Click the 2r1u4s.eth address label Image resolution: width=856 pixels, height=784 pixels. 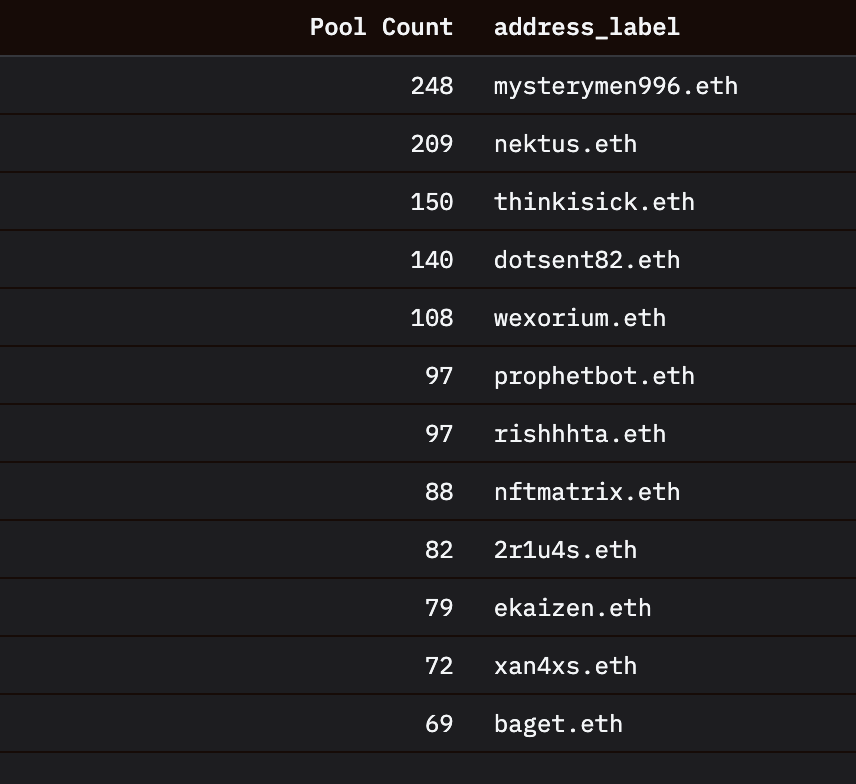565,550
